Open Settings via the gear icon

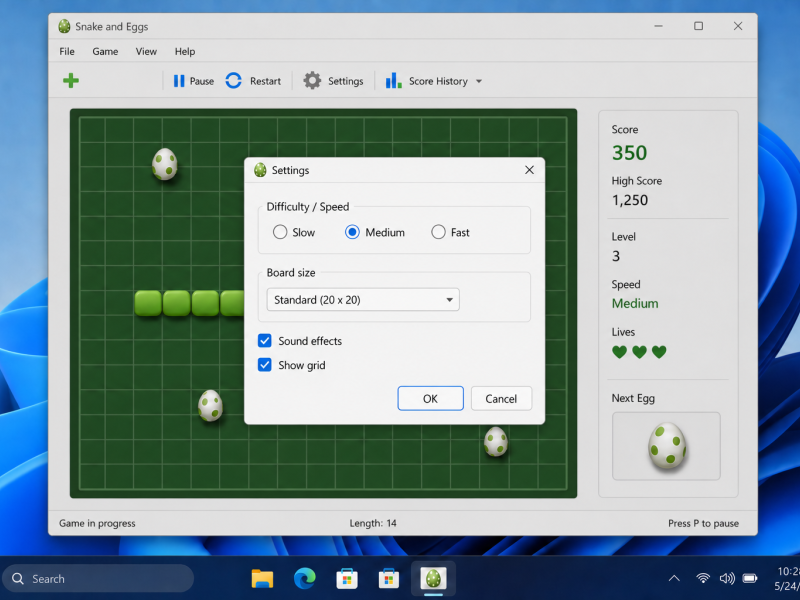pos(312,81)
